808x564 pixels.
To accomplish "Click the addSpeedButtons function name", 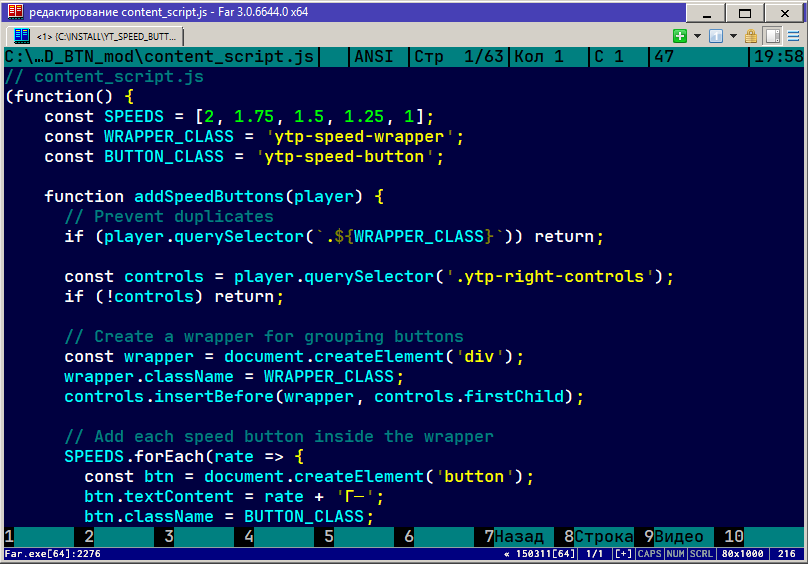I will coord(209,196).
